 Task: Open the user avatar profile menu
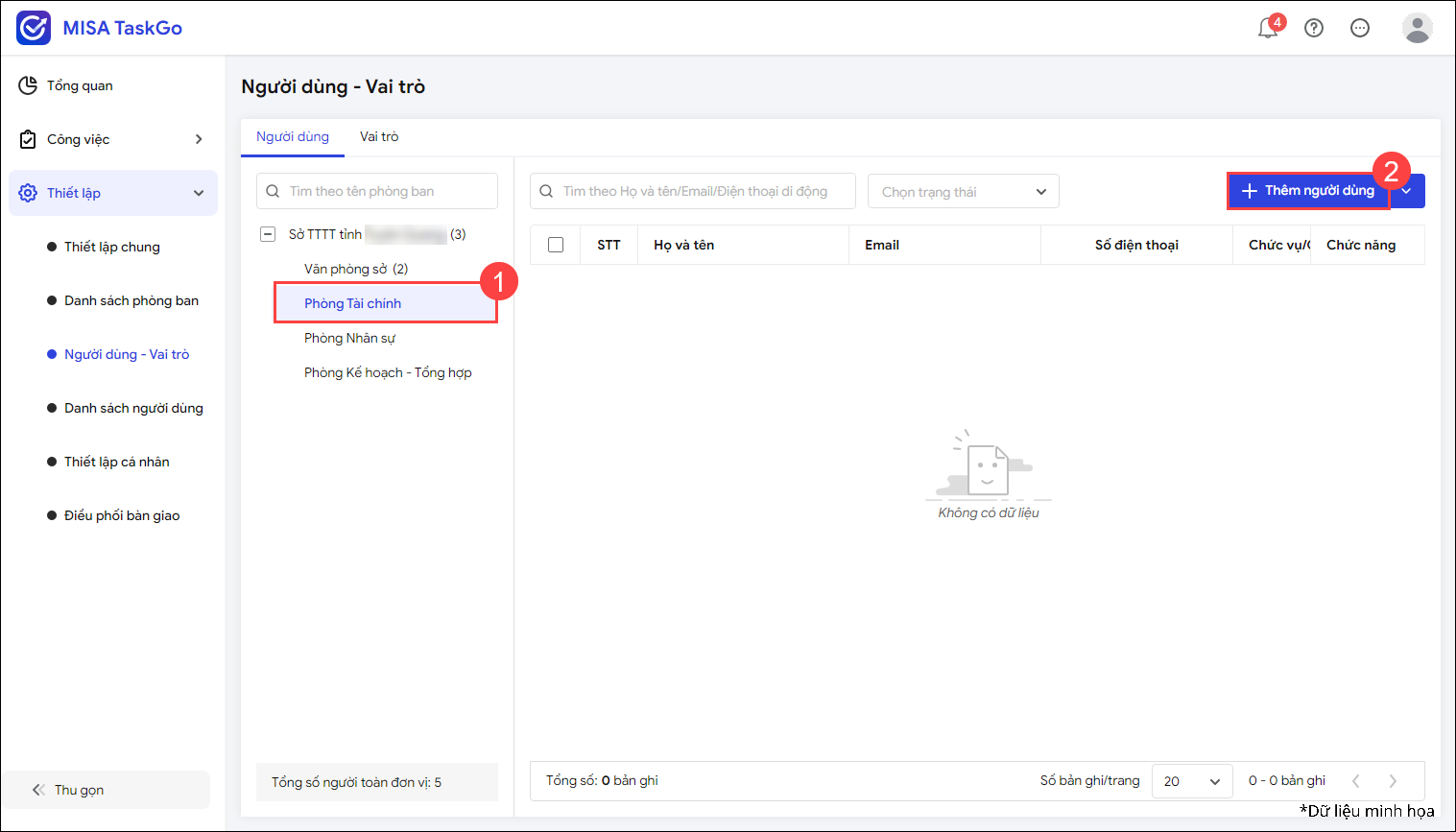[x=1417, y=28]
